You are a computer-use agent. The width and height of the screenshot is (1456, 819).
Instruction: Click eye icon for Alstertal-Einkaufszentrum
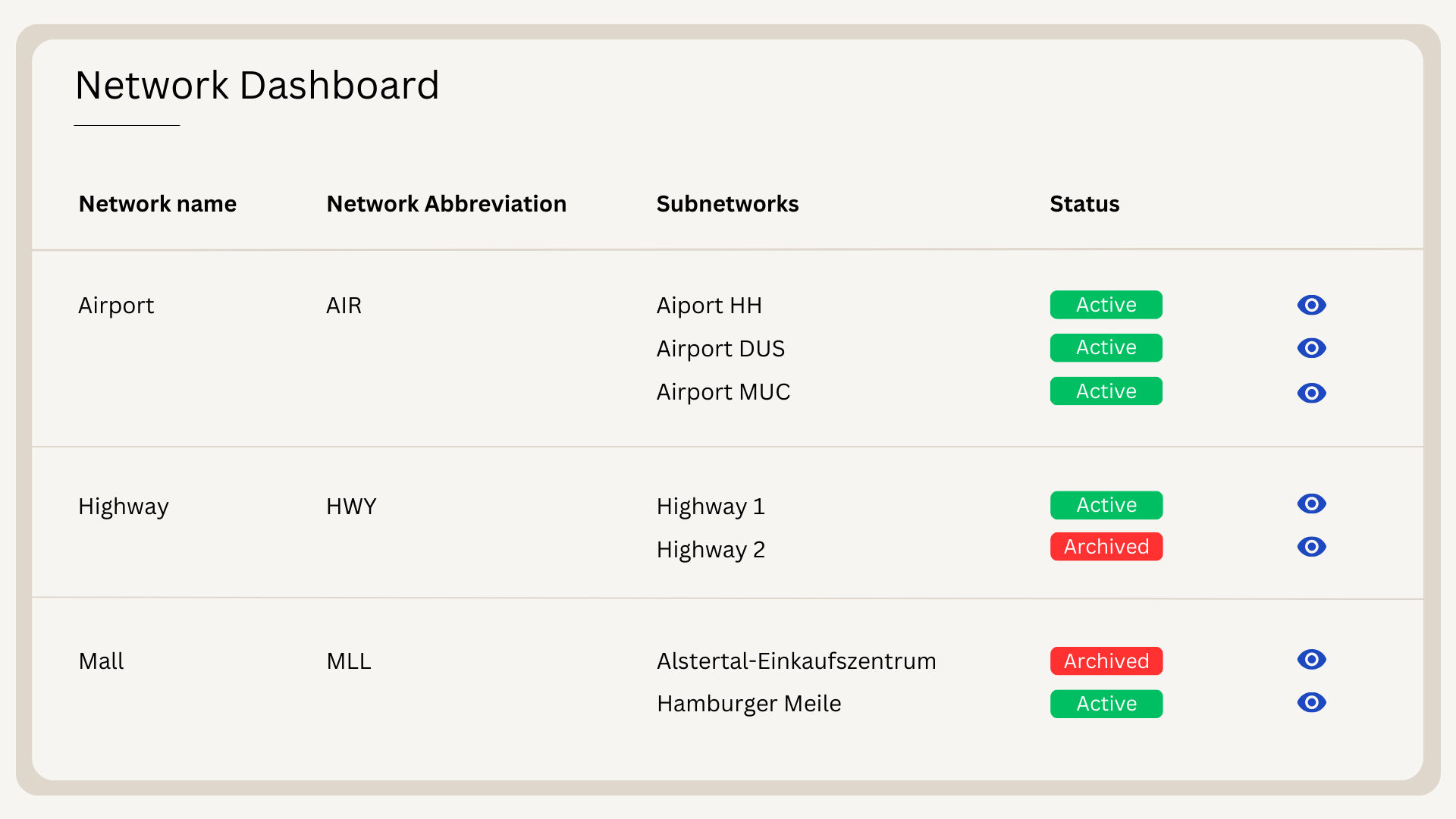pyautogui.click(x=1311, y=659)
